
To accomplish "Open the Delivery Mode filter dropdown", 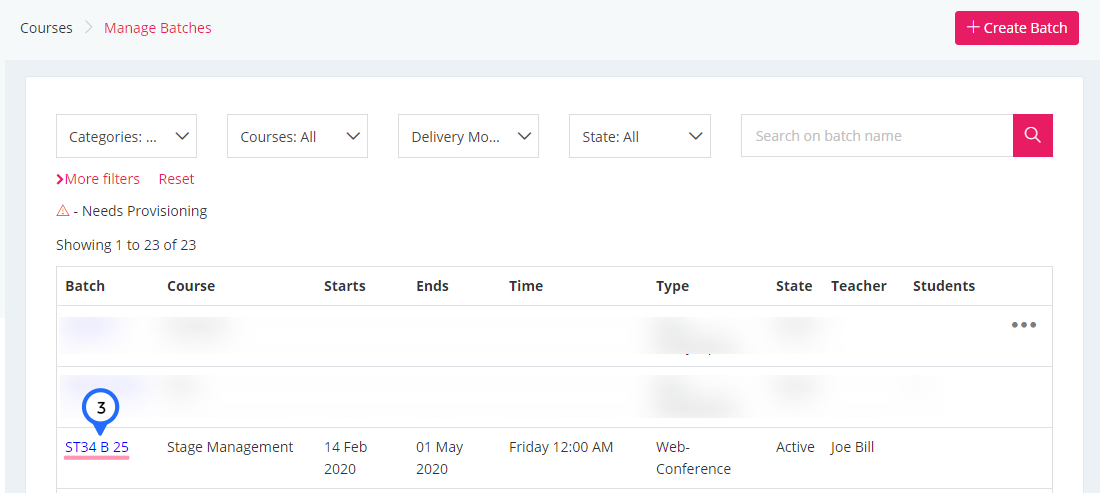I will coord(468,136).
